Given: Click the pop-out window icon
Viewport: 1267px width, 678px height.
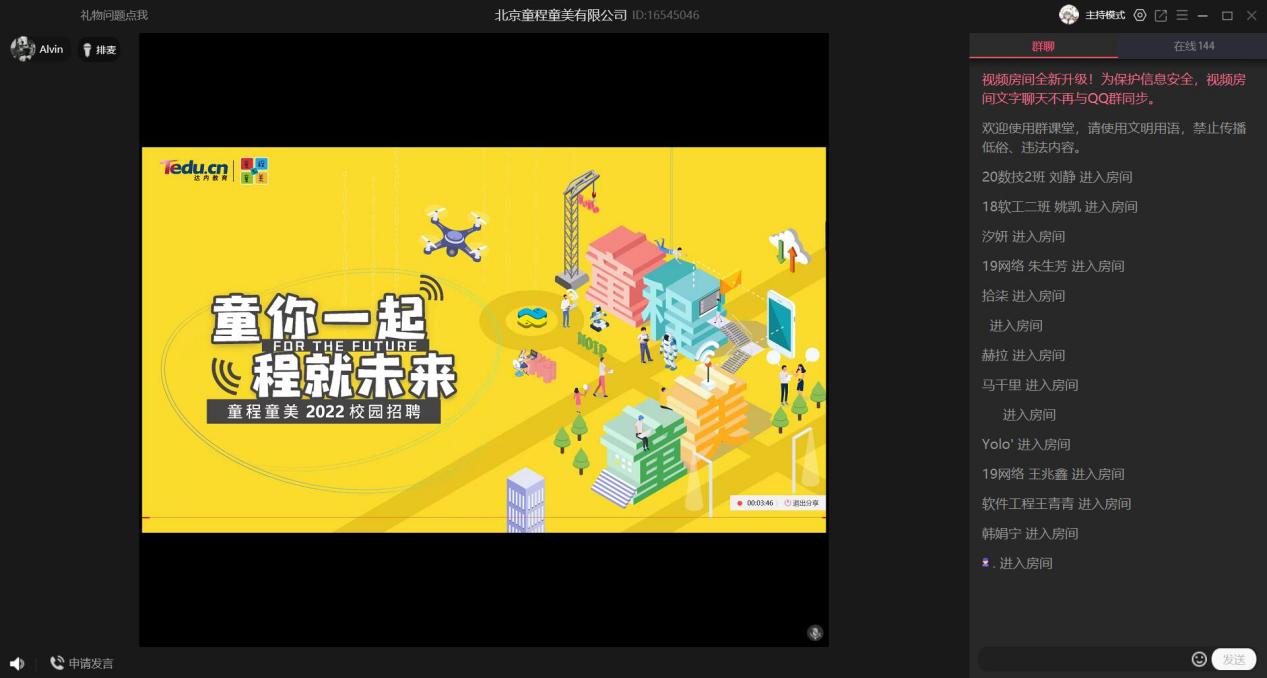Looking at the screenshot, I should [1161, 15].
